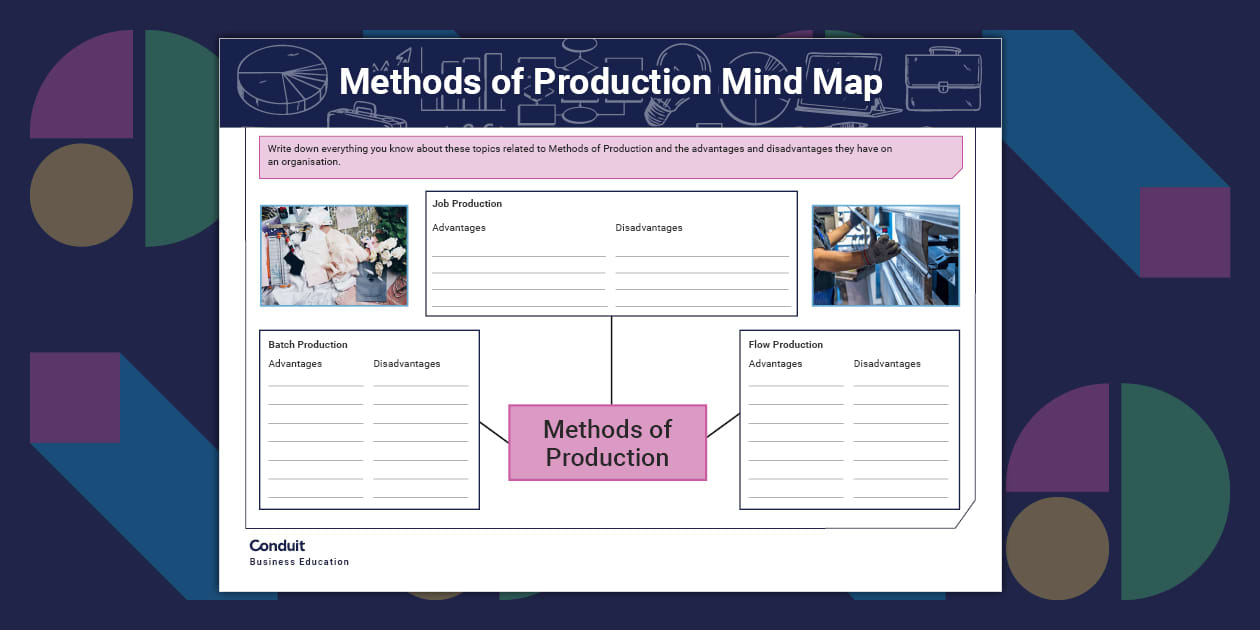Click the Conduit logo
1260x630 pixels.
click(x=278, y=546)
